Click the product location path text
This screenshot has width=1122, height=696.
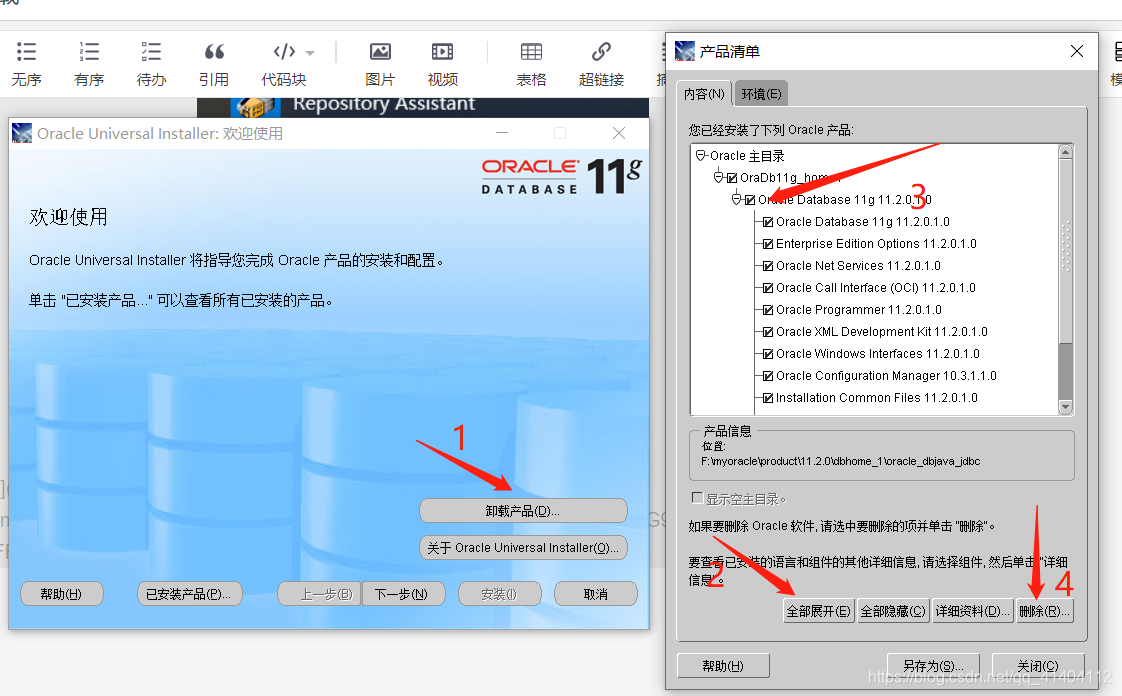[841, 461]
